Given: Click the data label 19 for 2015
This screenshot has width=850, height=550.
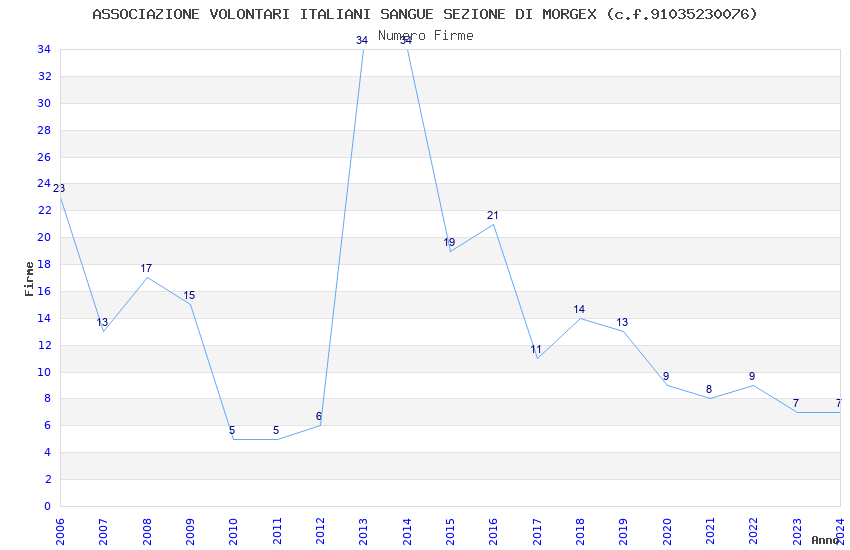Looking at the screenshot, I should point(449,242).
